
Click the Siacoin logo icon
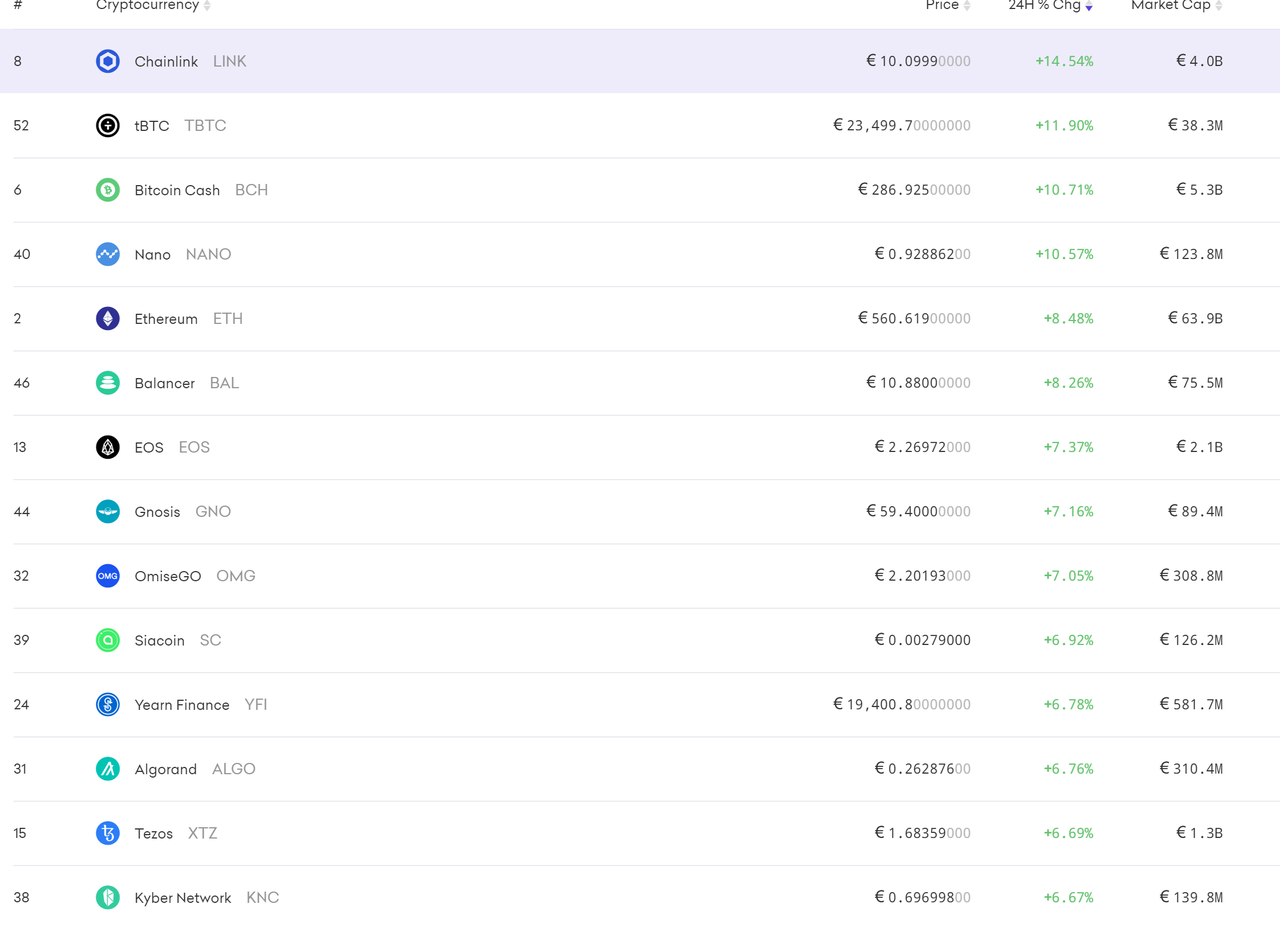coord(108,640)
